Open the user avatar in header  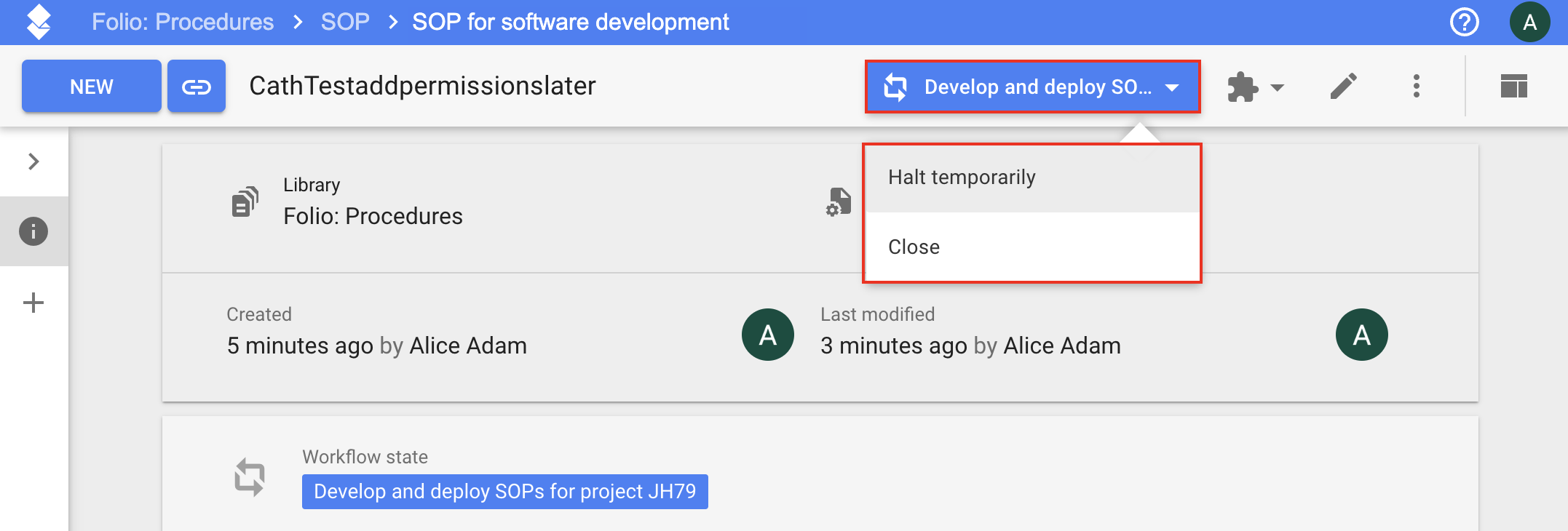(x=1529, y=22)
